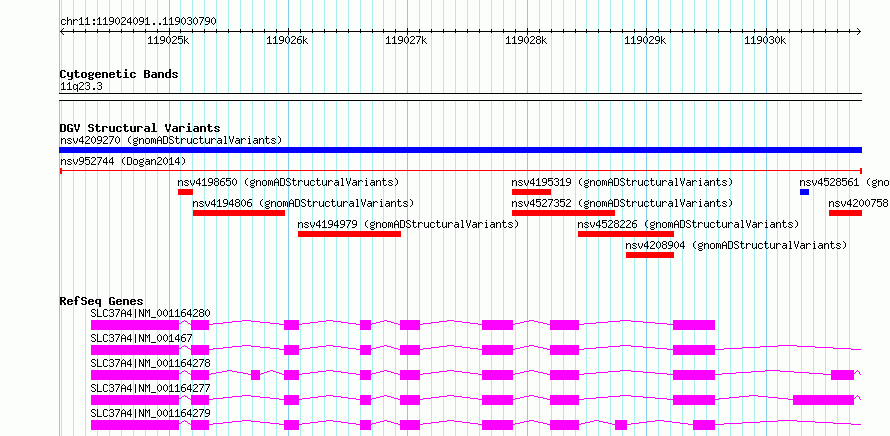Click the 119029k ruler tick label
The width and height of the screenshot is (890, 436).
(x=645, y=40)
